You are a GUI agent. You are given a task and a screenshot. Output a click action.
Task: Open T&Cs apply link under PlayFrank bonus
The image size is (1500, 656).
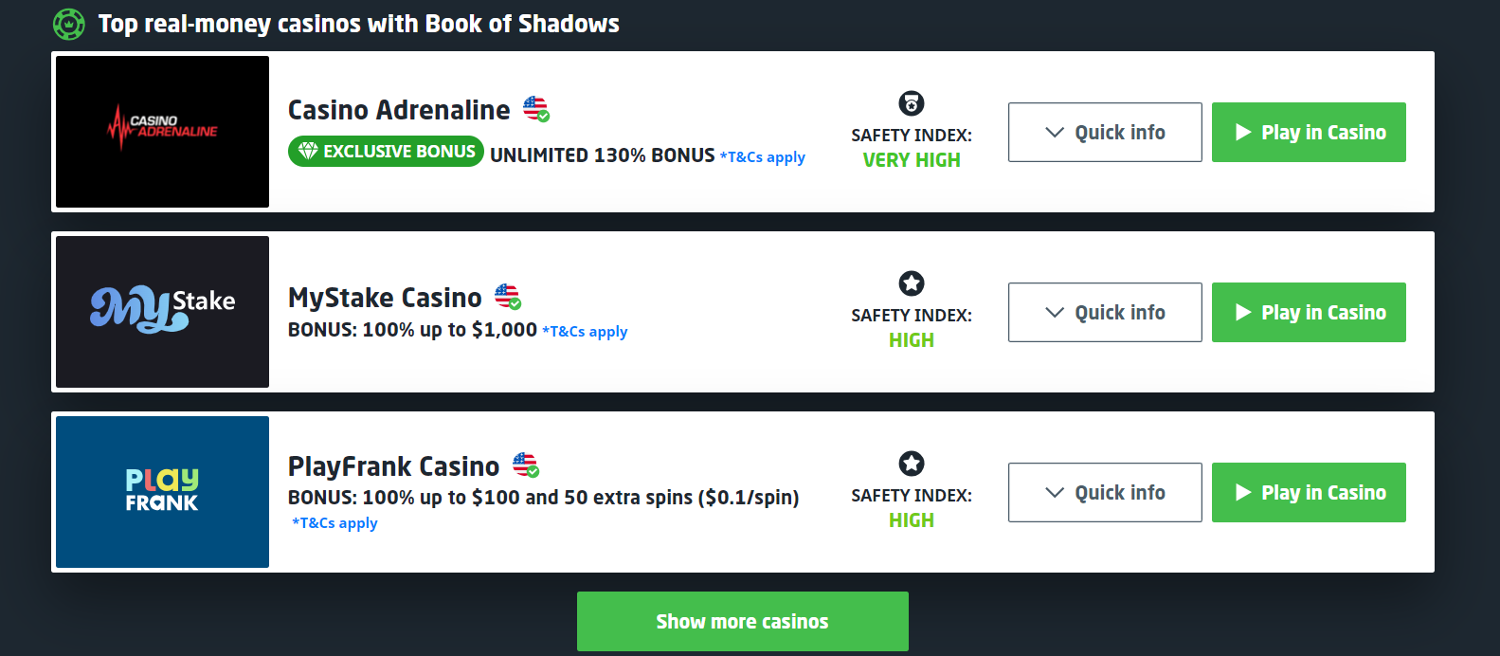click(x=335, y=523)
